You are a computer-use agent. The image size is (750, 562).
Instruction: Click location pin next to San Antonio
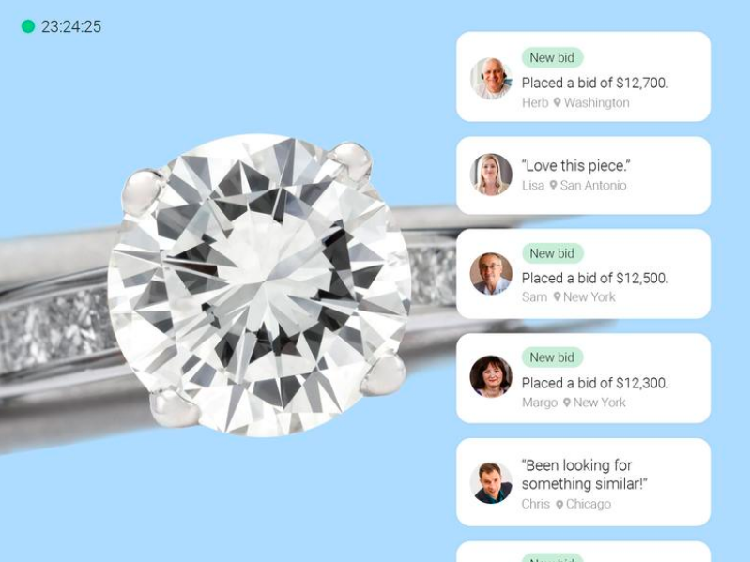point(553,185)
